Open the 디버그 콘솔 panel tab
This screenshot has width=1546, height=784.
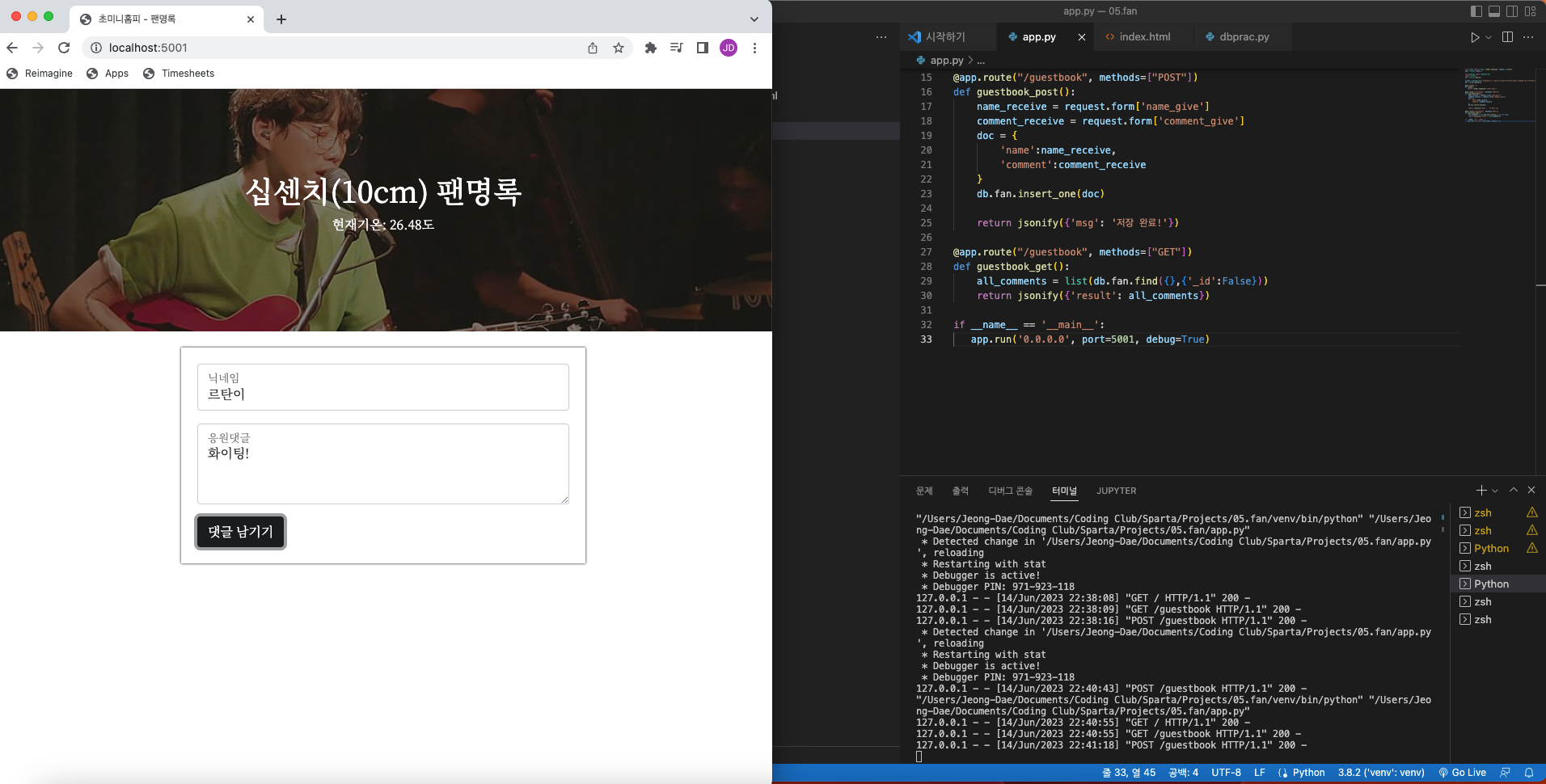pyautogui.click(x=1011, y=491)
